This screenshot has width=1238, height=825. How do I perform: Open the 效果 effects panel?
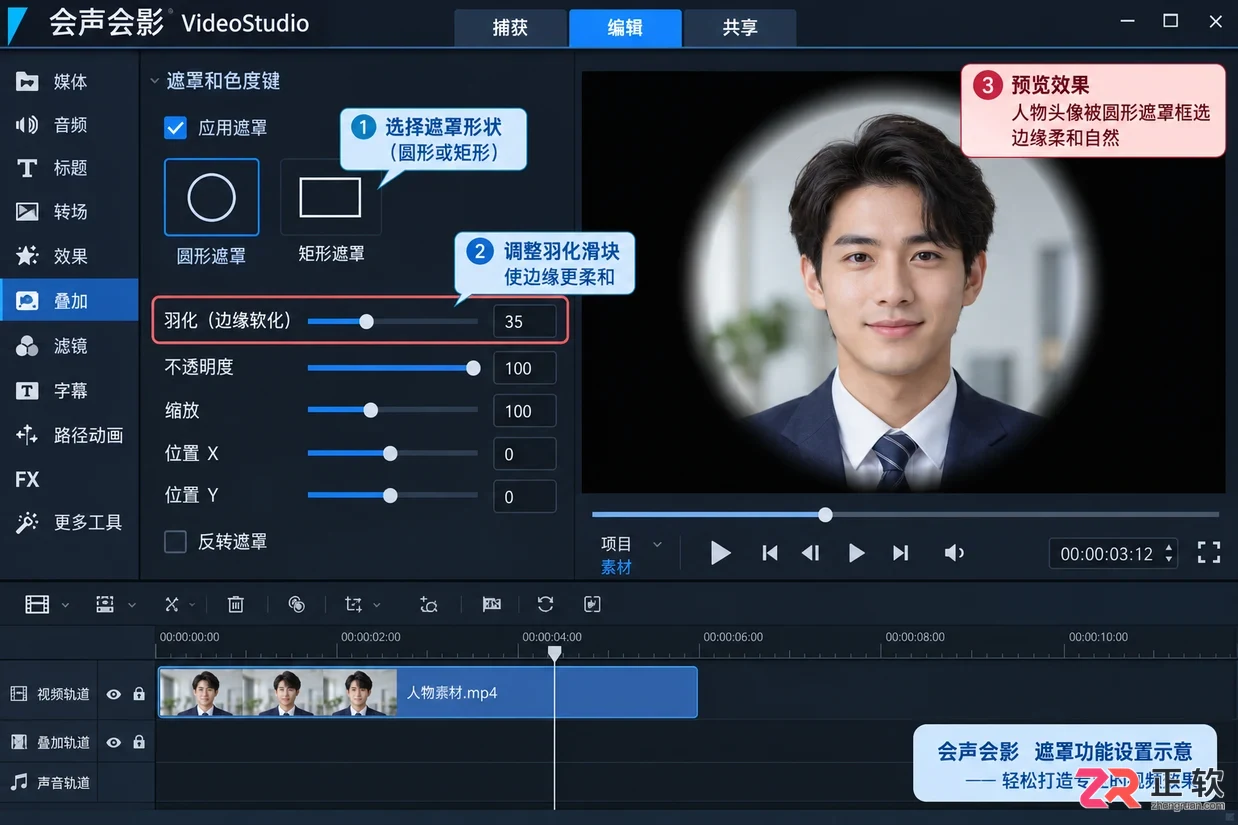(x=69, y=256)
